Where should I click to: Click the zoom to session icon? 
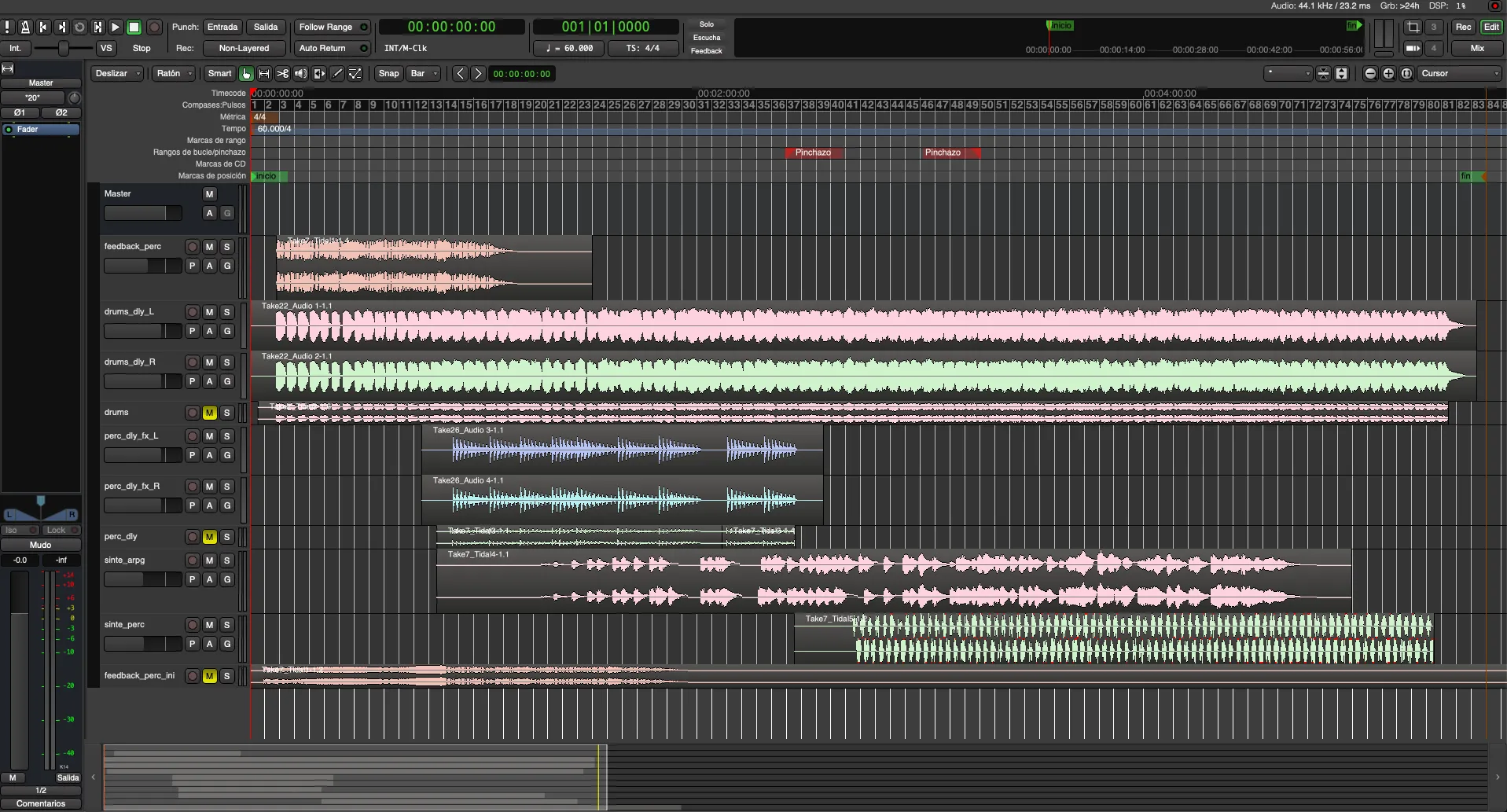coord(1406,73)
